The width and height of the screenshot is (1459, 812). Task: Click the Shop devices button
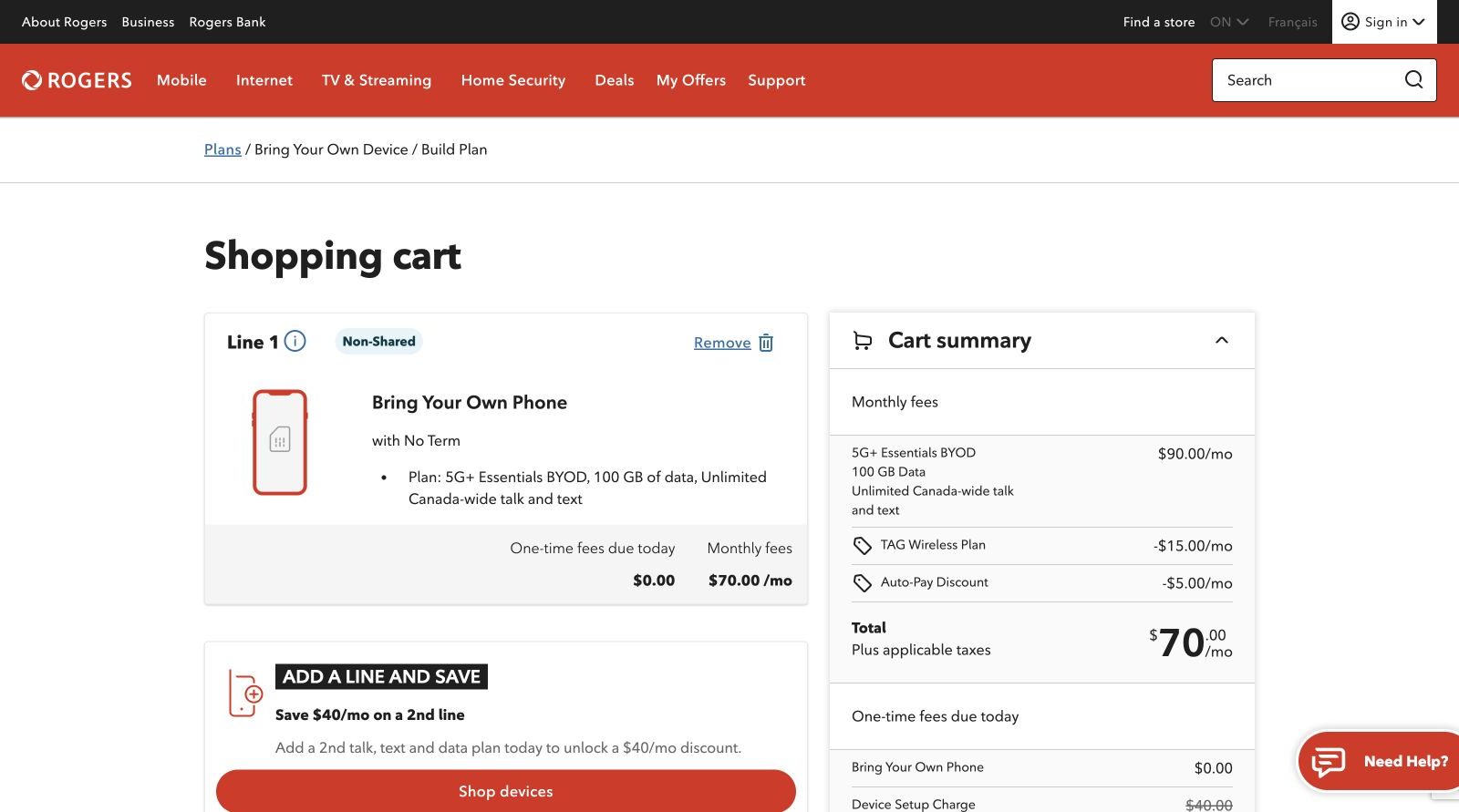point(506,791)
